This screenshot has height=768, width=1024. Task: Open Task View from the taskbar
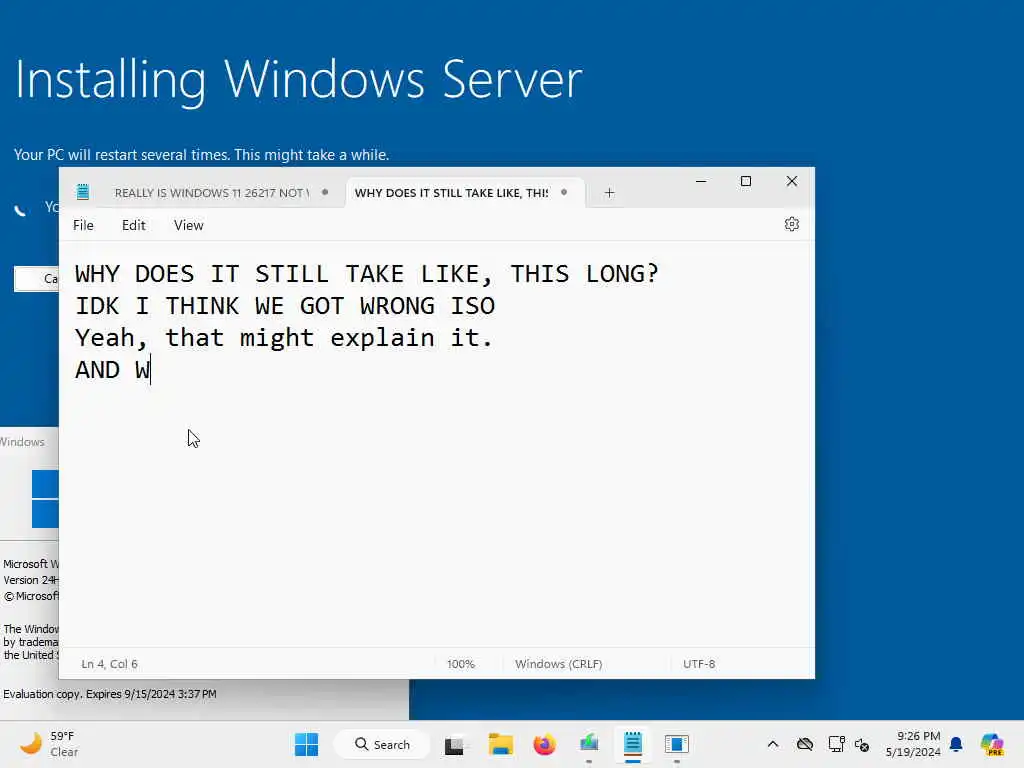[454, 744]
